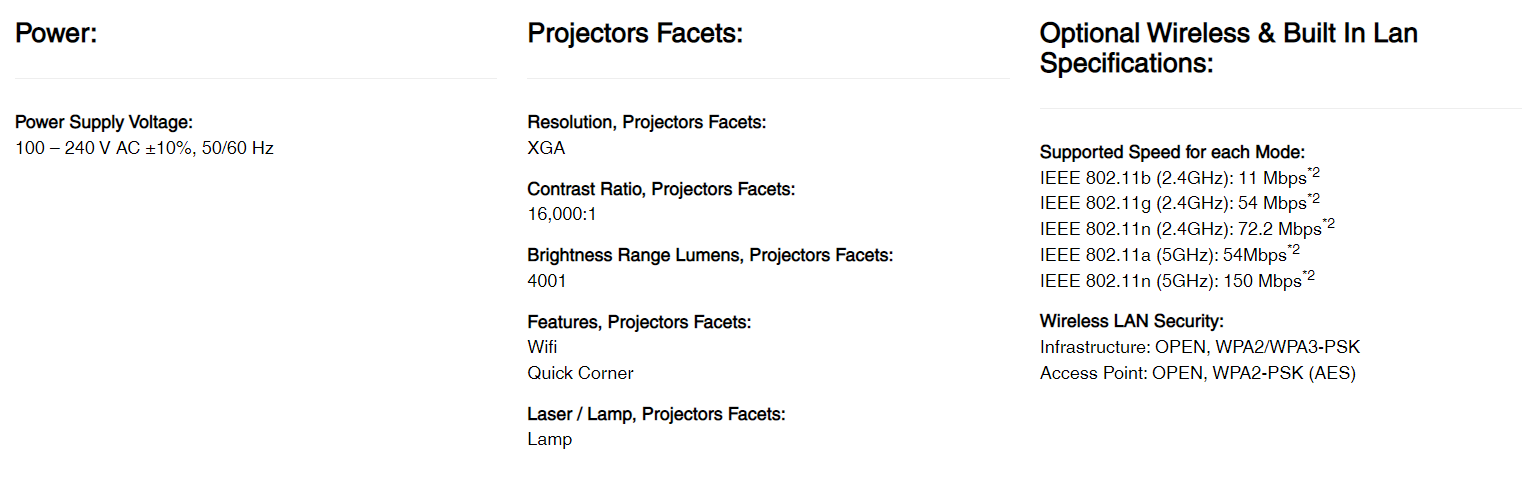This screenshot has width=1524, height=490.
Task: Click the Brightness Range Lumens label
Action: pyautogui.click(x=710, y=255)
